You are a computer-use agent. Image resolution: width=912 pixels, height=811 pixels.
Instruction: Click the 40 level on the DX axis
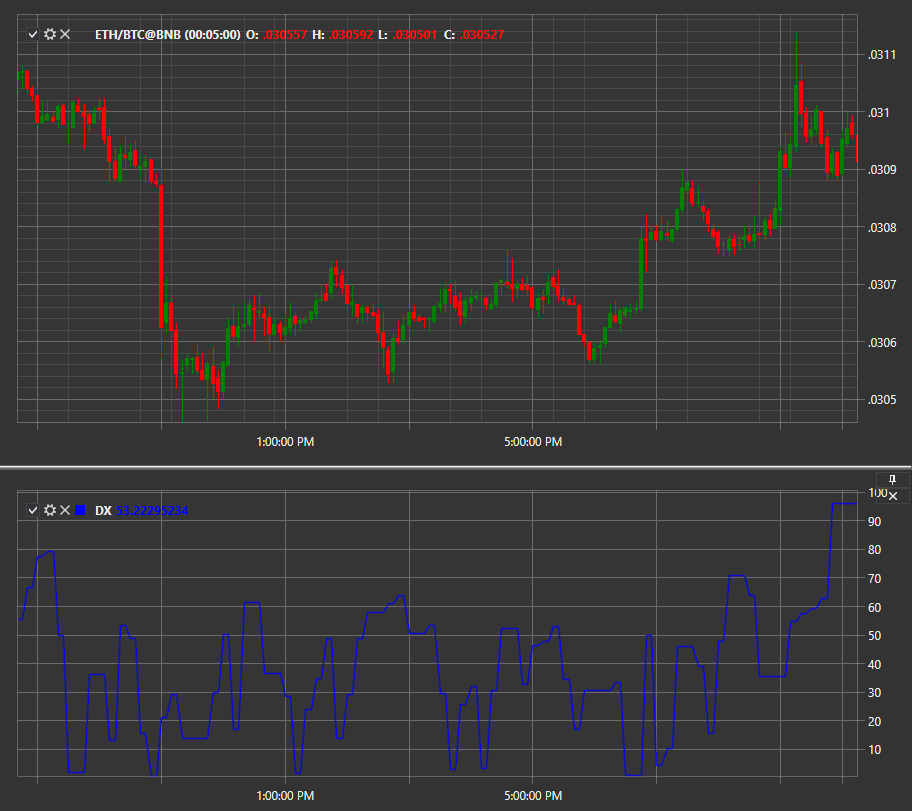[x=874, y=664]
